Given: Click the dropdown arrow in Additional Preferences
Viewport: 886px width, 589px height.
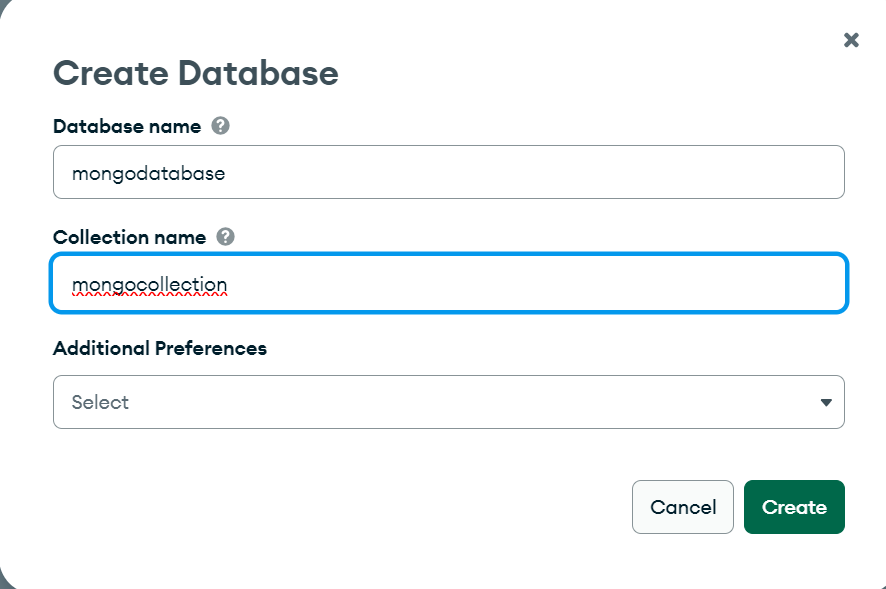Looking at the screenshot, I should click(826, 402).
